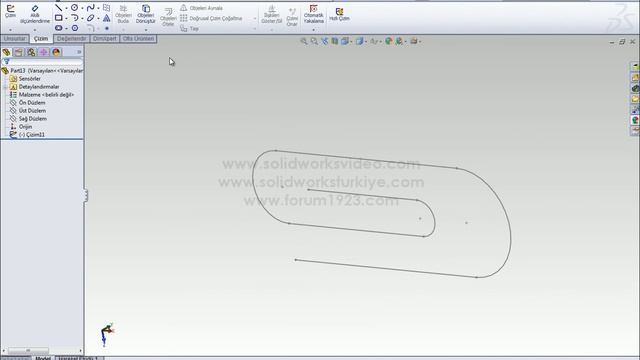Click the Objeleri Buda trim tool
The image size is (640, 360).
(x=123, y=14)
